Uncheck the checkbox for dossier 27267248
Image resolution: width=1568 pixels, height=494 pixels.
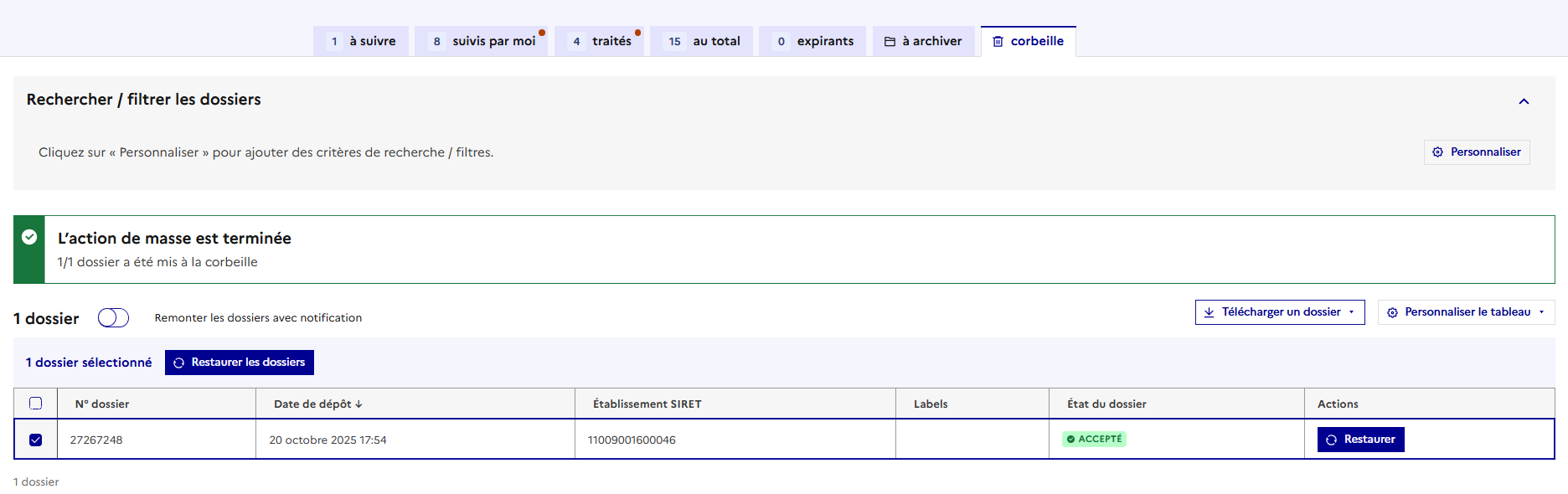point(35,440)
